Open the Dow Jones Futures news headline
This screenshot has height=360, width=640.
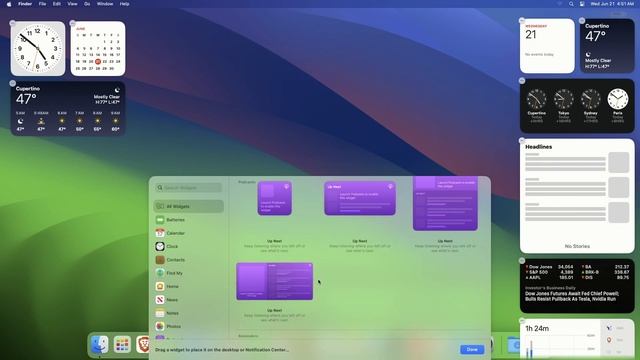point(572,296)
